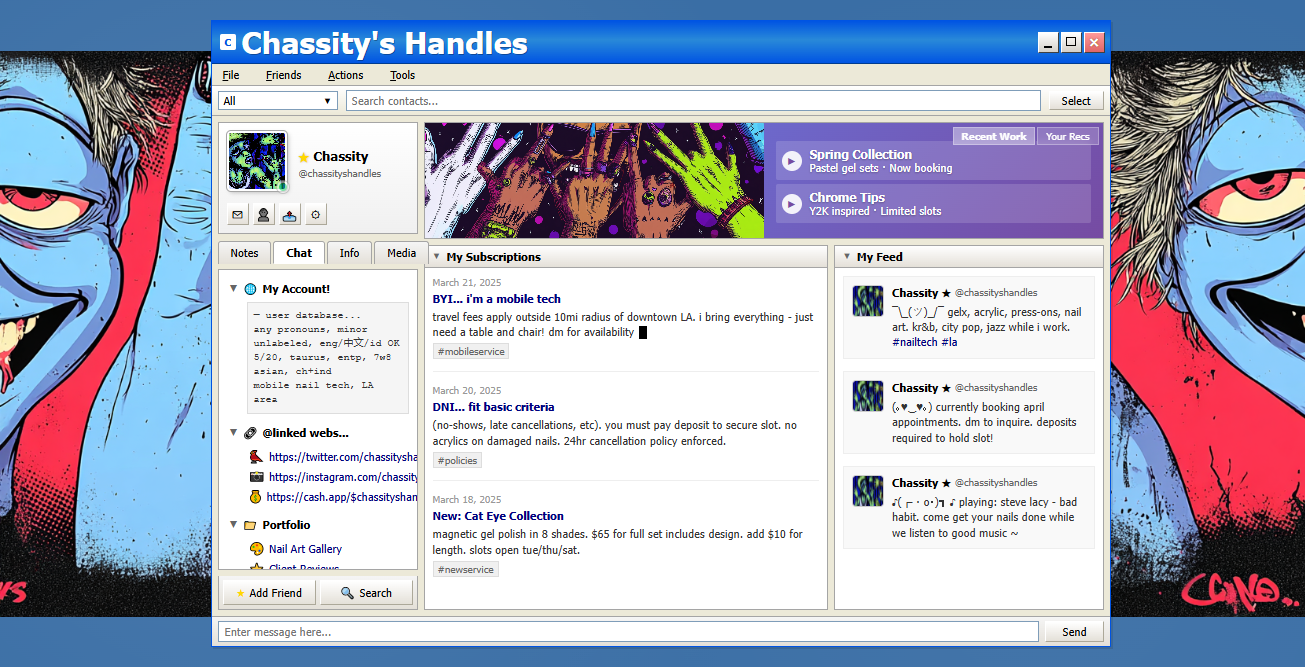Image resolution: width=1305 pixels, height=667 pixels.
Task: Switch to the Notes tab
Action: tap(244, 253)
